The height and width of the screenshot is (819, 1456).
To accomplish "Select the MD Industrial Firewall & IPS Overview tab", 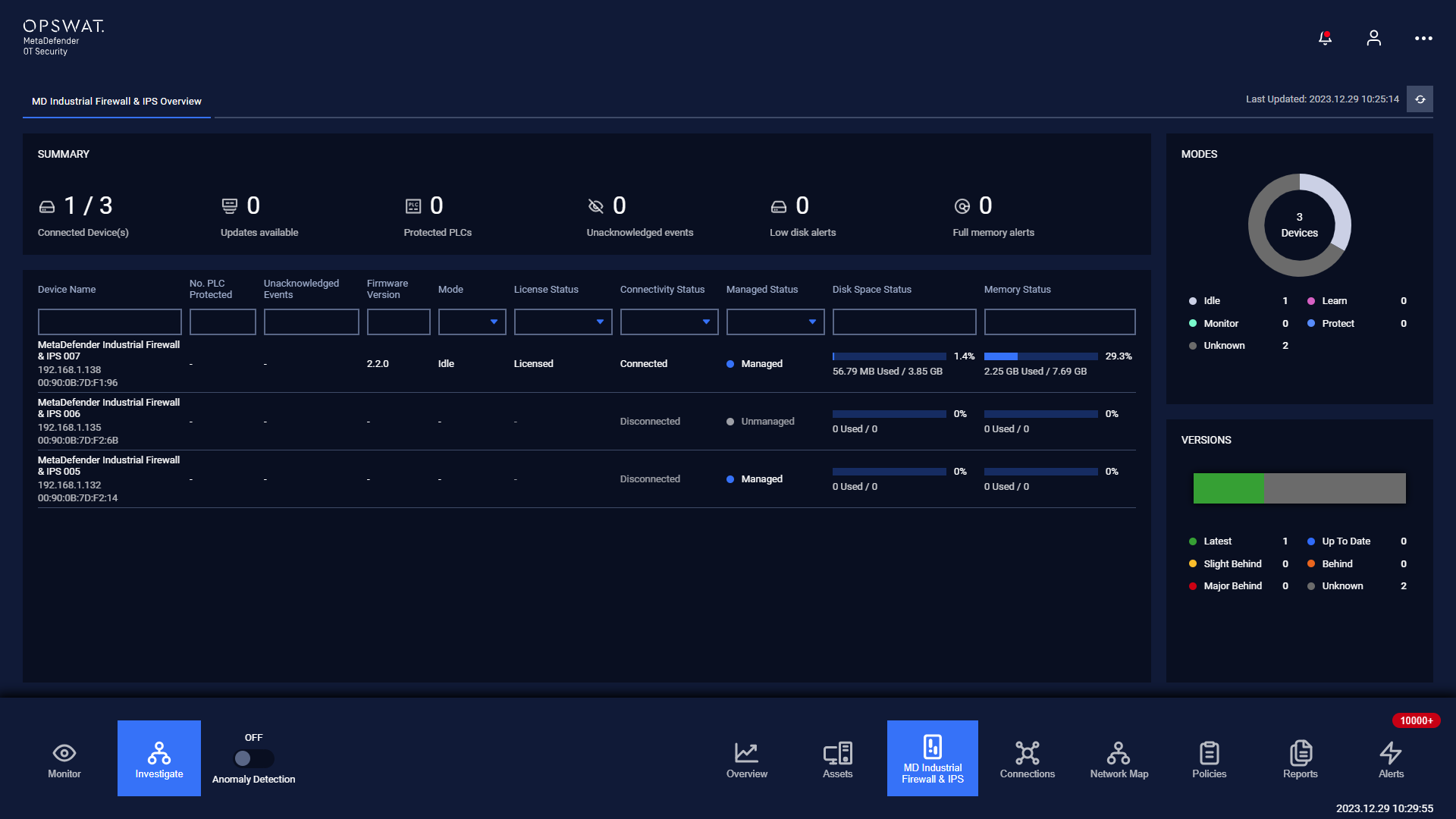I will coord(117,102).
